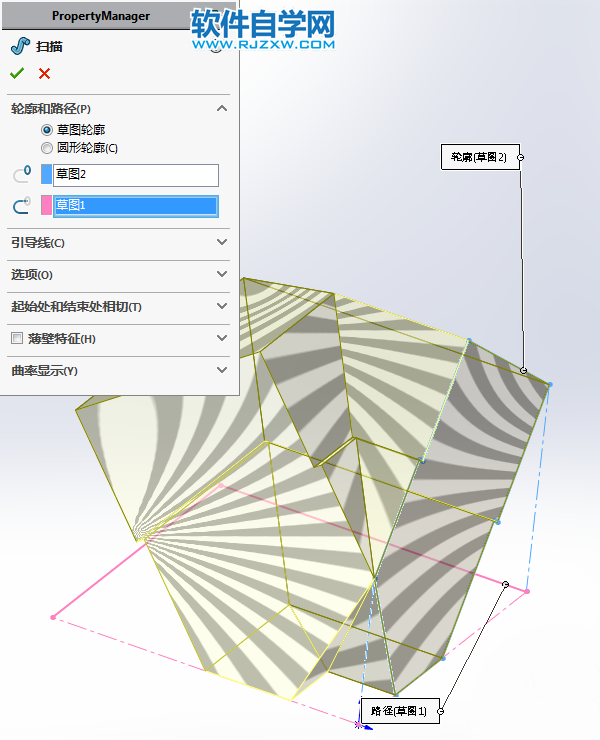600x740 pixels.
Task: Click the 扫描 feature title text
Action: pos(49,47)
